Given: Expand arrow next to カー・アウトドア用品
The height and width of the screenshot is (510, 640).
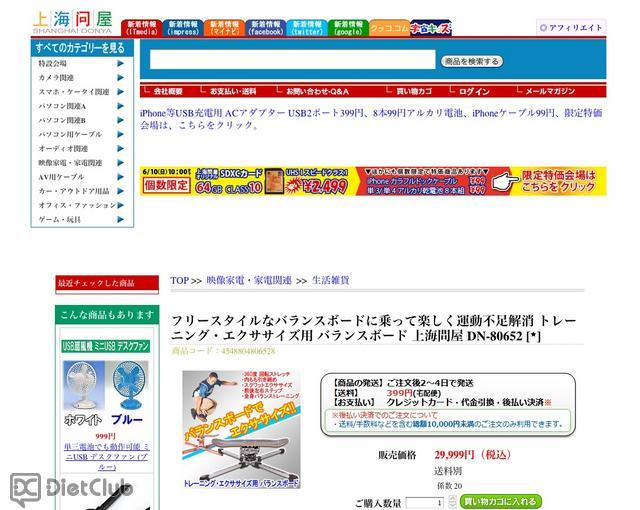Looking at the screenshot, I should click(x=120, y=191).
